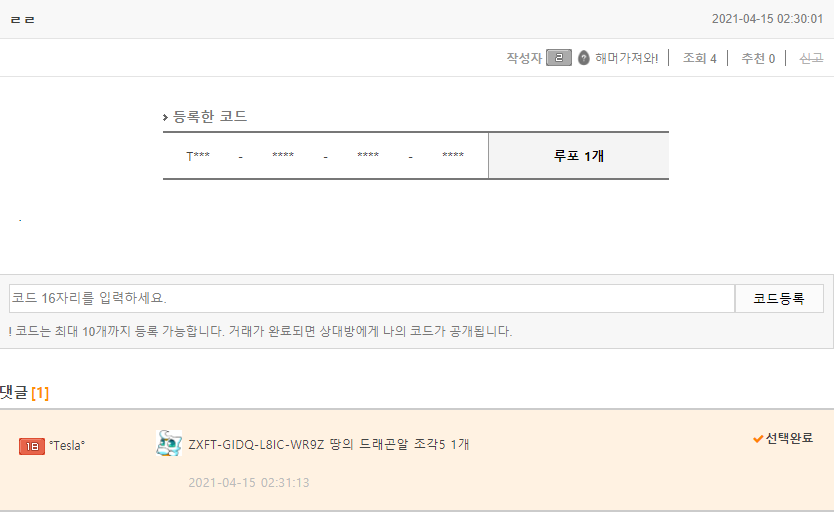The height and width of the screenshot is (531, 839).
Task: Click the 추천 0 recommend count
Action: [x=757, y=58]
